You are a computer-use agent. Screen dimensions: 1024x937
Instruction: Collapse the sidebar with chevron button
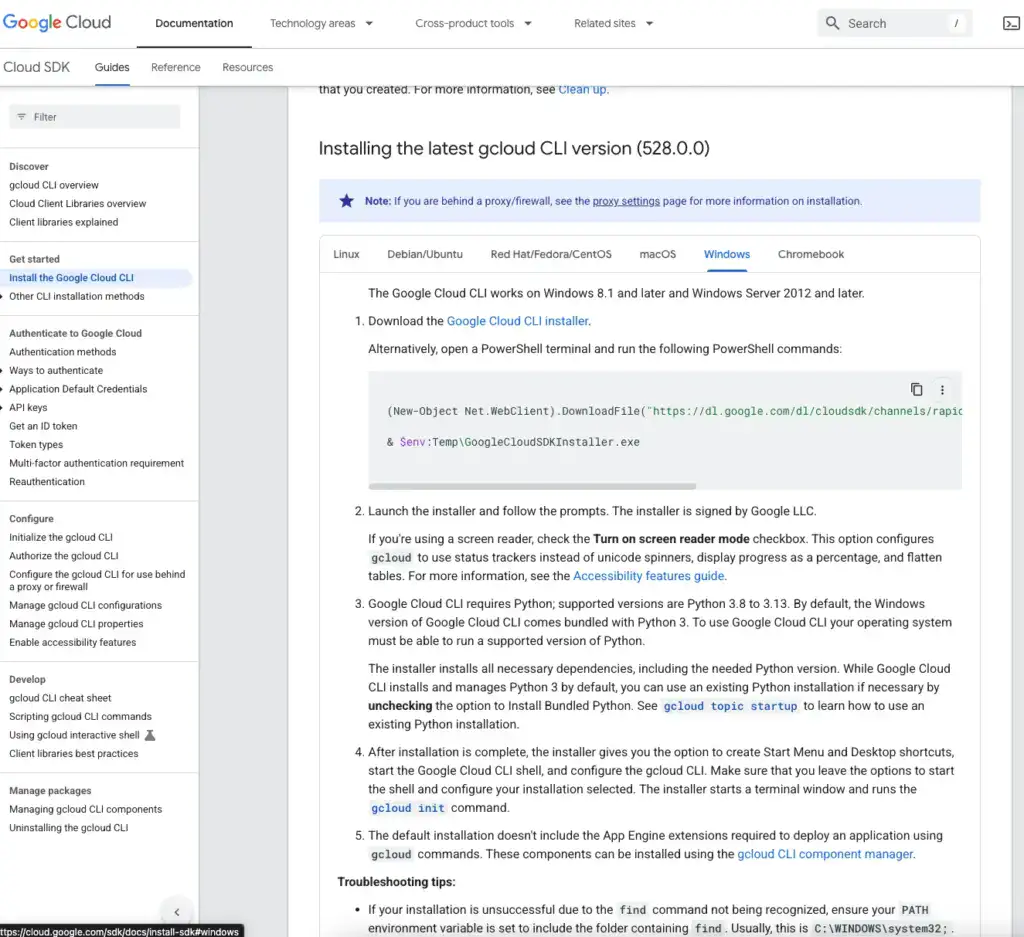pyautogui.click(x=176, y=912)
